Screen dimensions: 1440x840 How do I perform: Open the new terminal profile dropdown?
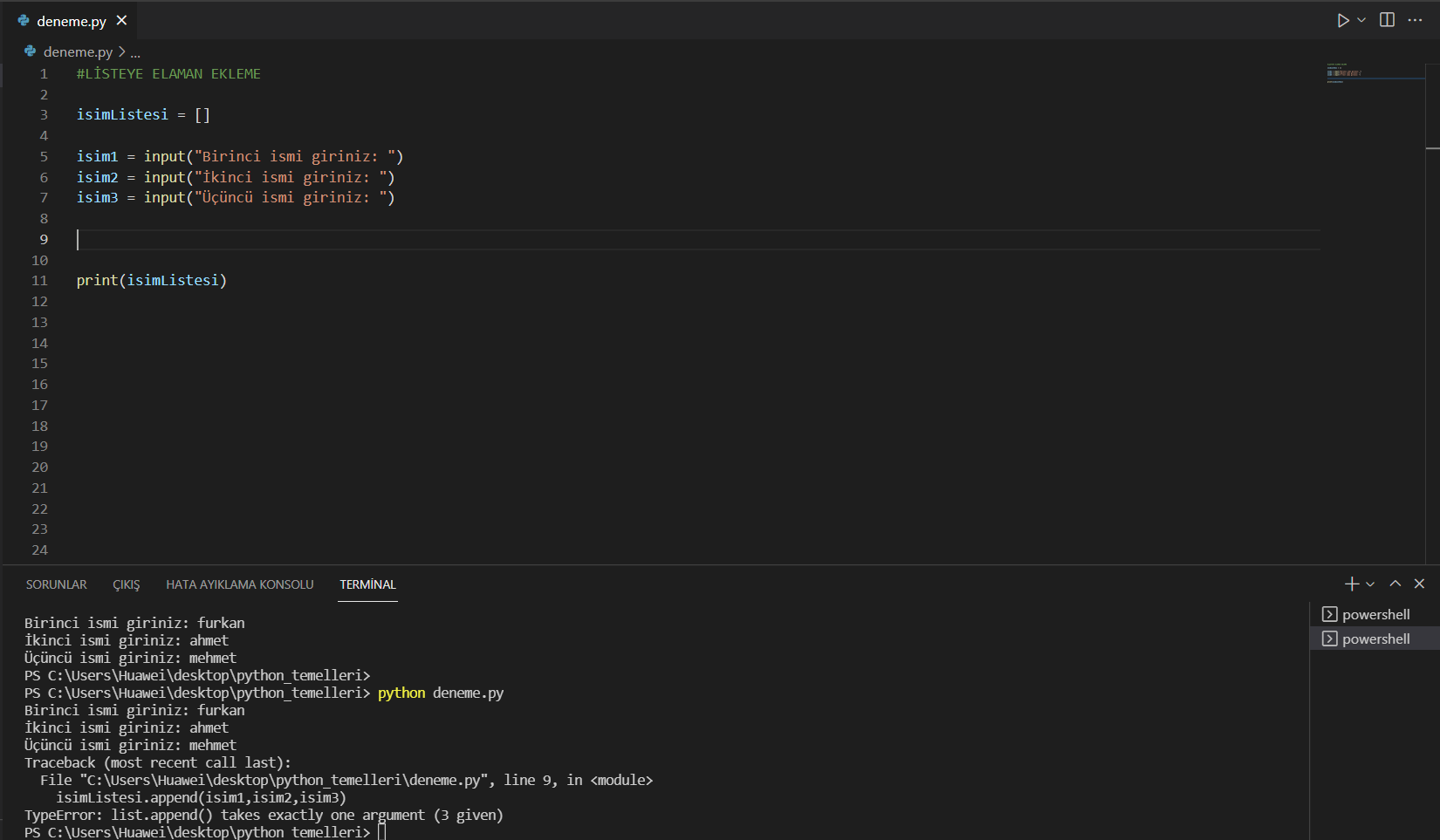pos(1370,584)
